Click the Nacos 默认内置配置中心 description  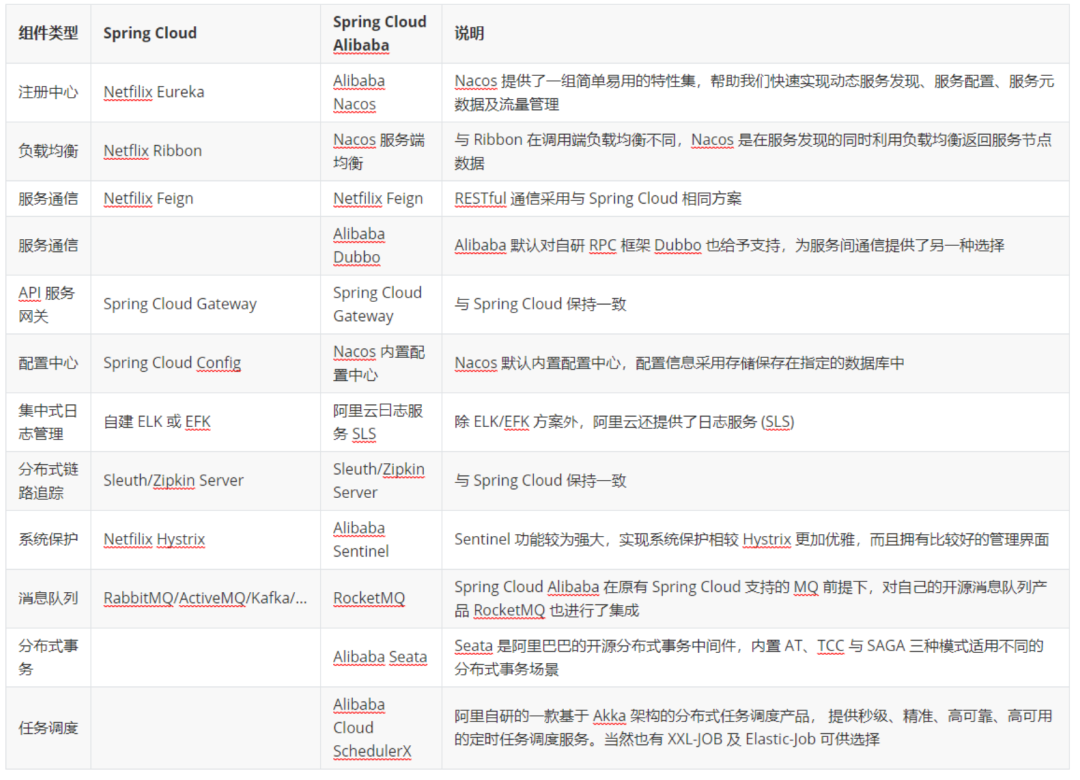coord(679,363)
